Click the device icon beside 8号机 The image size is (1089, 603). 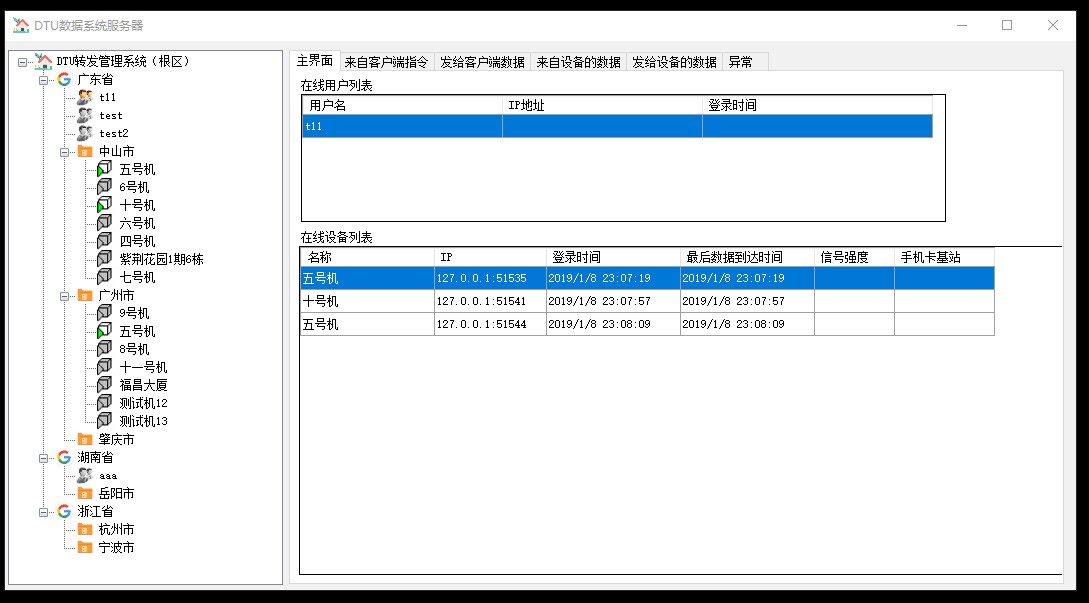[x=104, y=349]
